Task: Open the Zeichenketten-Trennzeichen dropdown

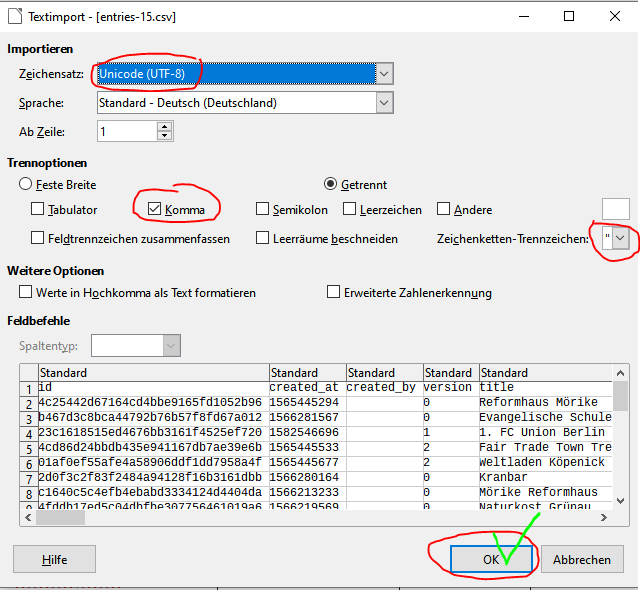Action: 620,238
